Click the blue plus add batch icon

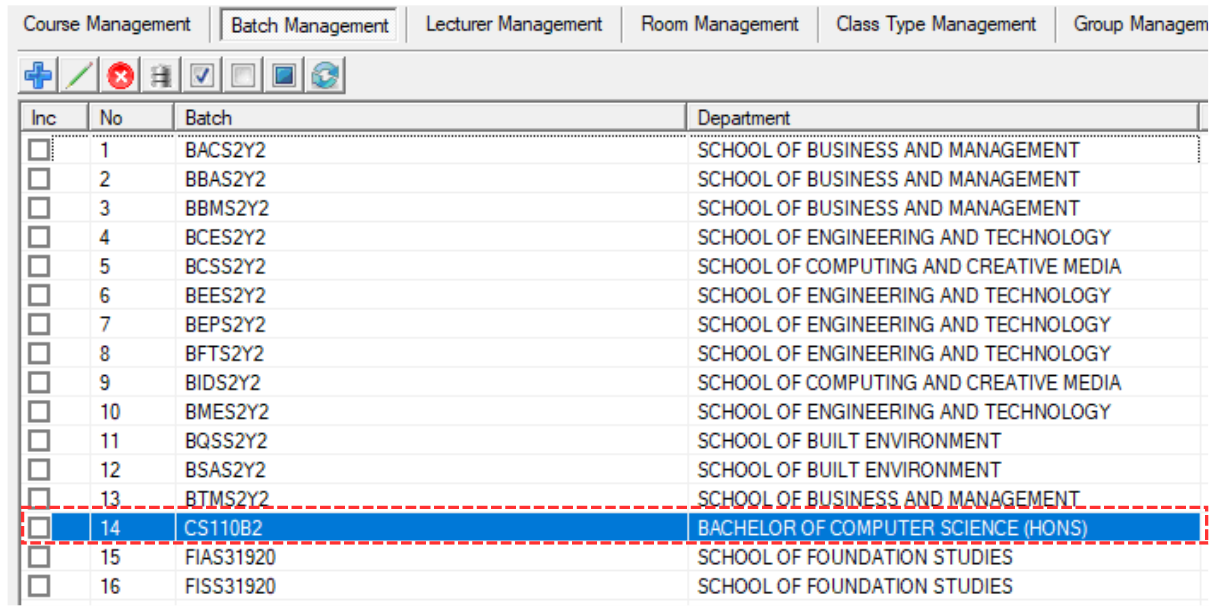click(39, 75)
